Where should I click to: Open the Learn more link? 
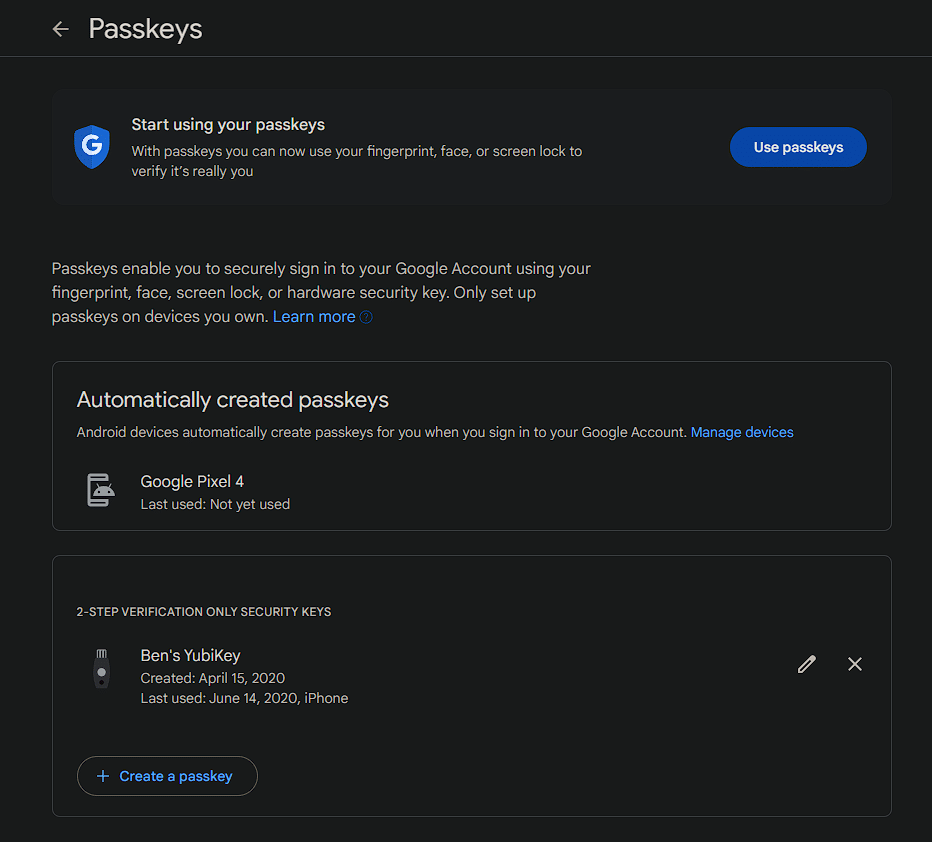tap(314, 317)
